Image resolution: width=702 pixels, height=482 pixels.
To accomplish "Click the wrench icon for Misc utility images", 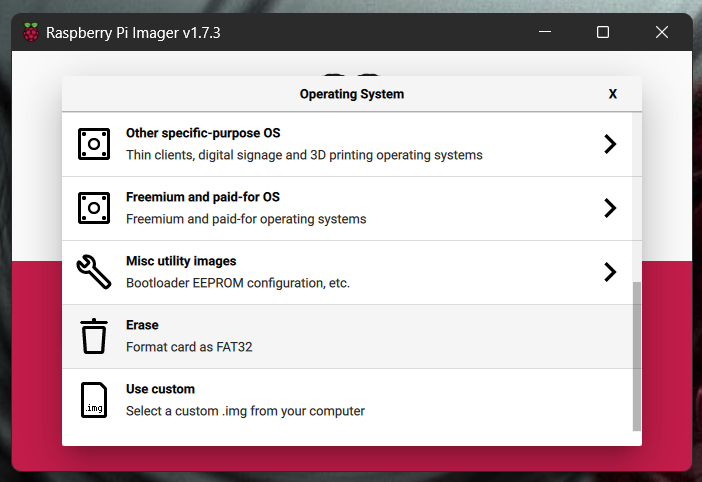I will 94,272.
